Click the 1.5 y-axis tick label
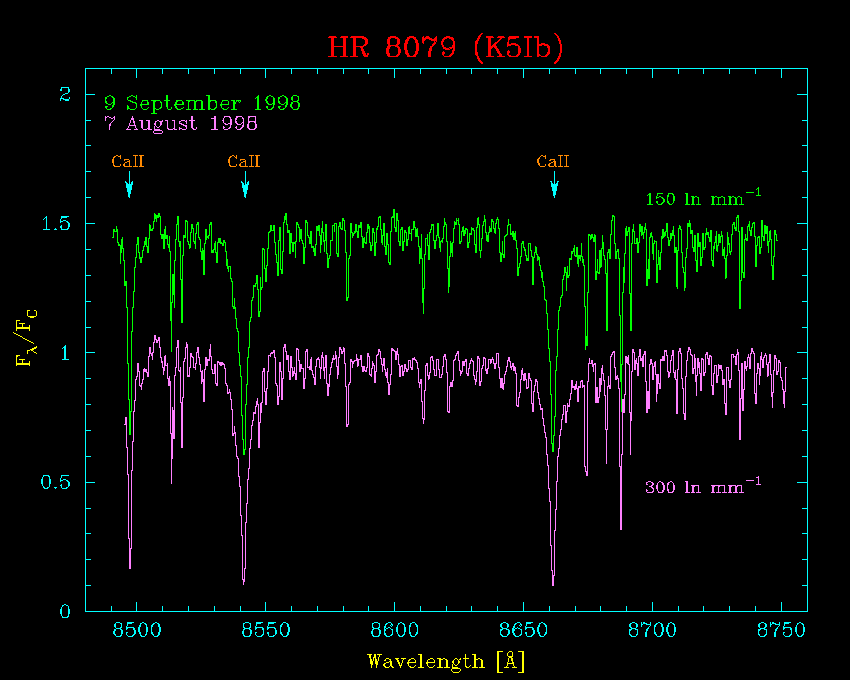Image resolution: width=850 pixels, height=680 pixels. click(x=55, y=224)
